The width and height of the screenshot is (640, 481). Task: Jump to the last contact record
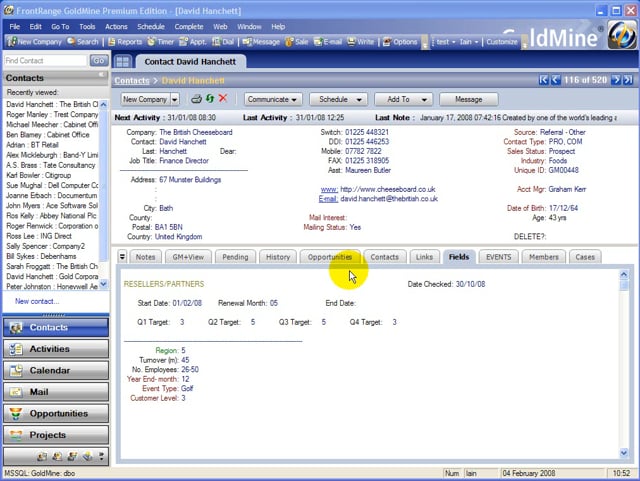(628, 80)
